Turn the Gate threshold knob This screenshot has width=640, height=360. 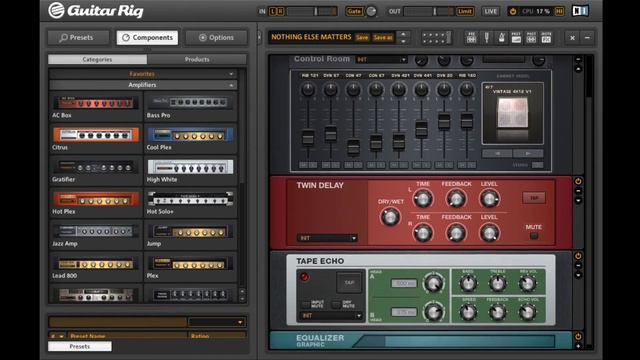point(371,11)
